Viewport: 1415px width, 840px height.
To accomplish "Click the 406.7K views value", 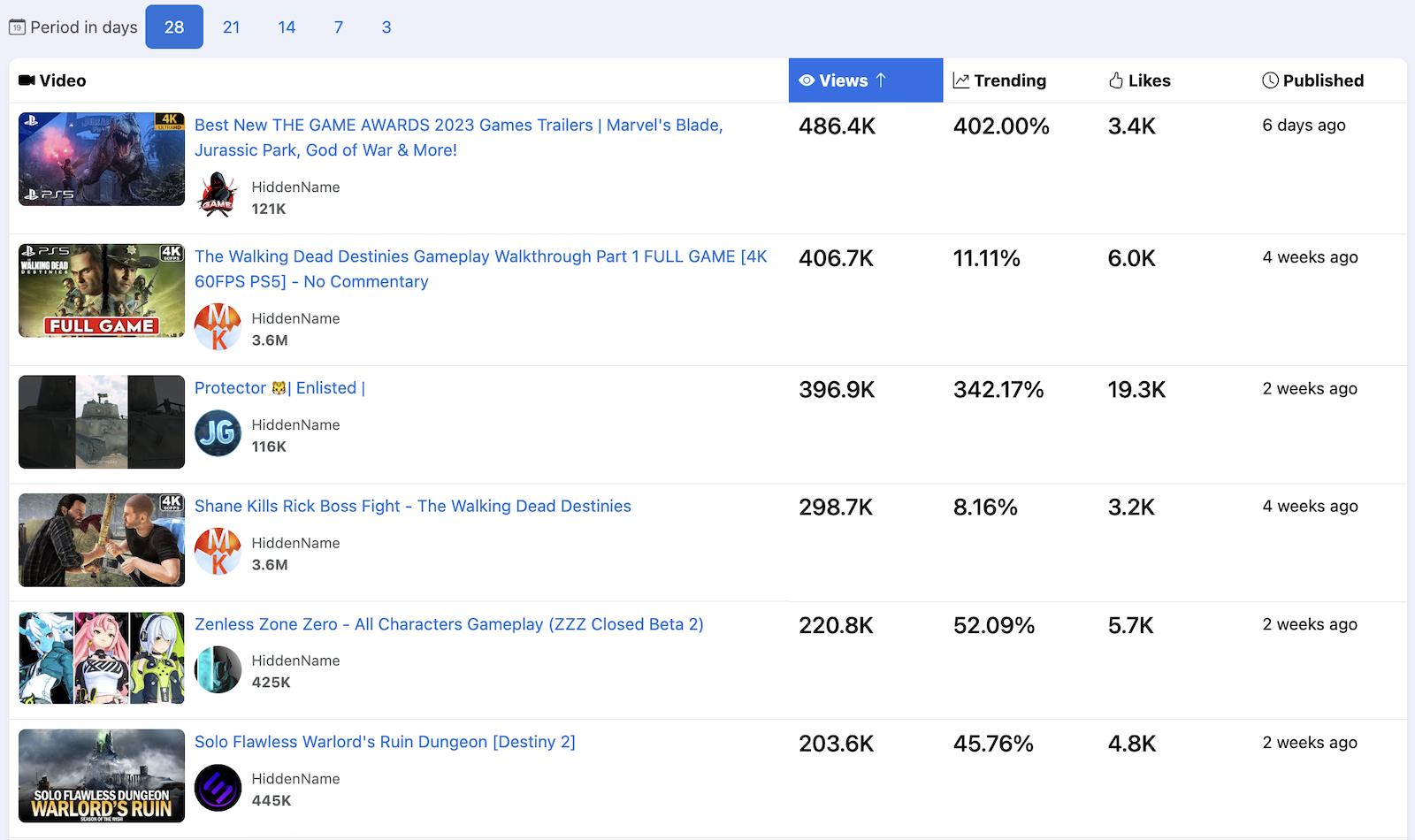I will (x=836, y=258).
